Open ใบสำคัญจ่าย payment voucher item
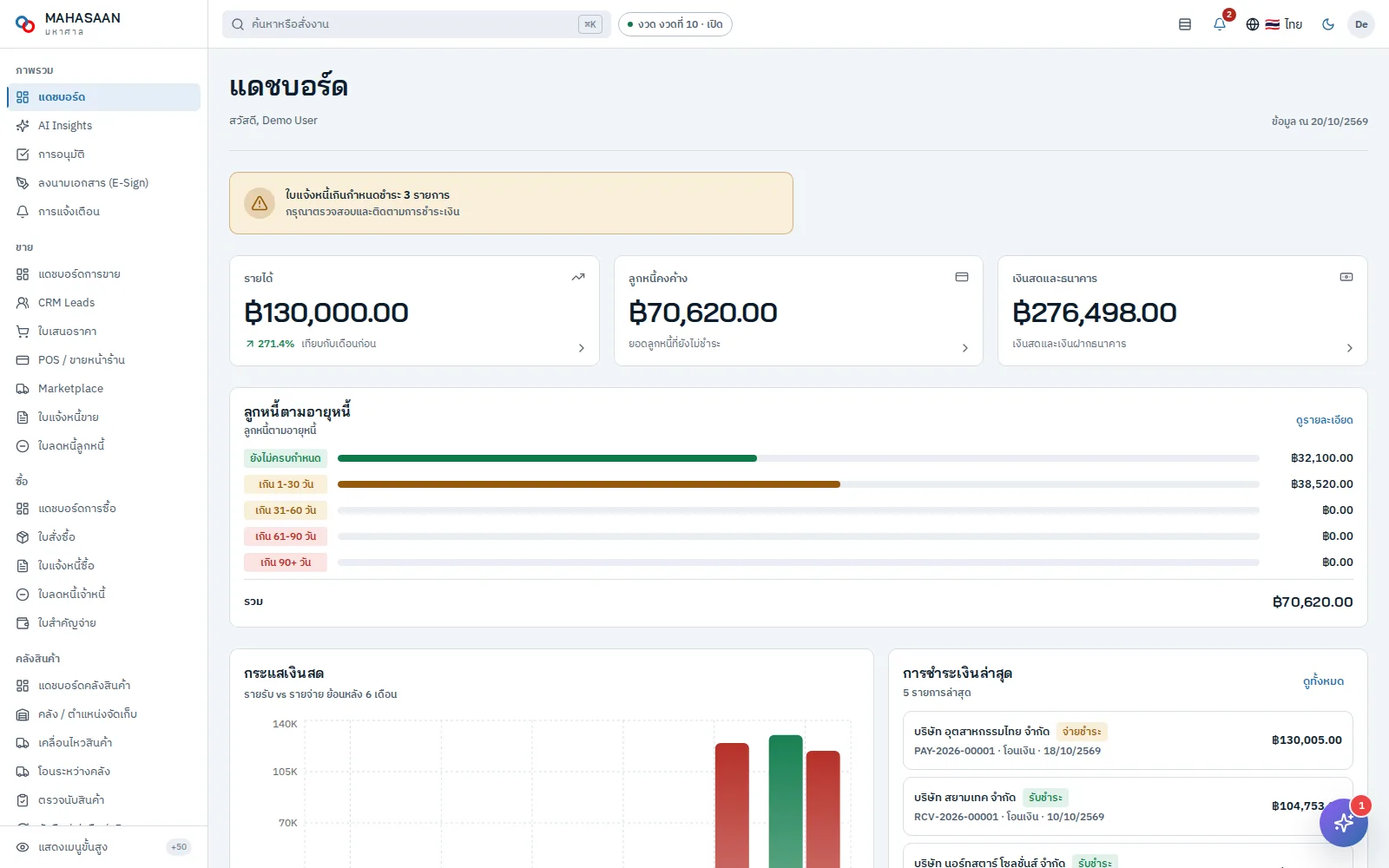The image size is (1389, 868). point(103,623)
